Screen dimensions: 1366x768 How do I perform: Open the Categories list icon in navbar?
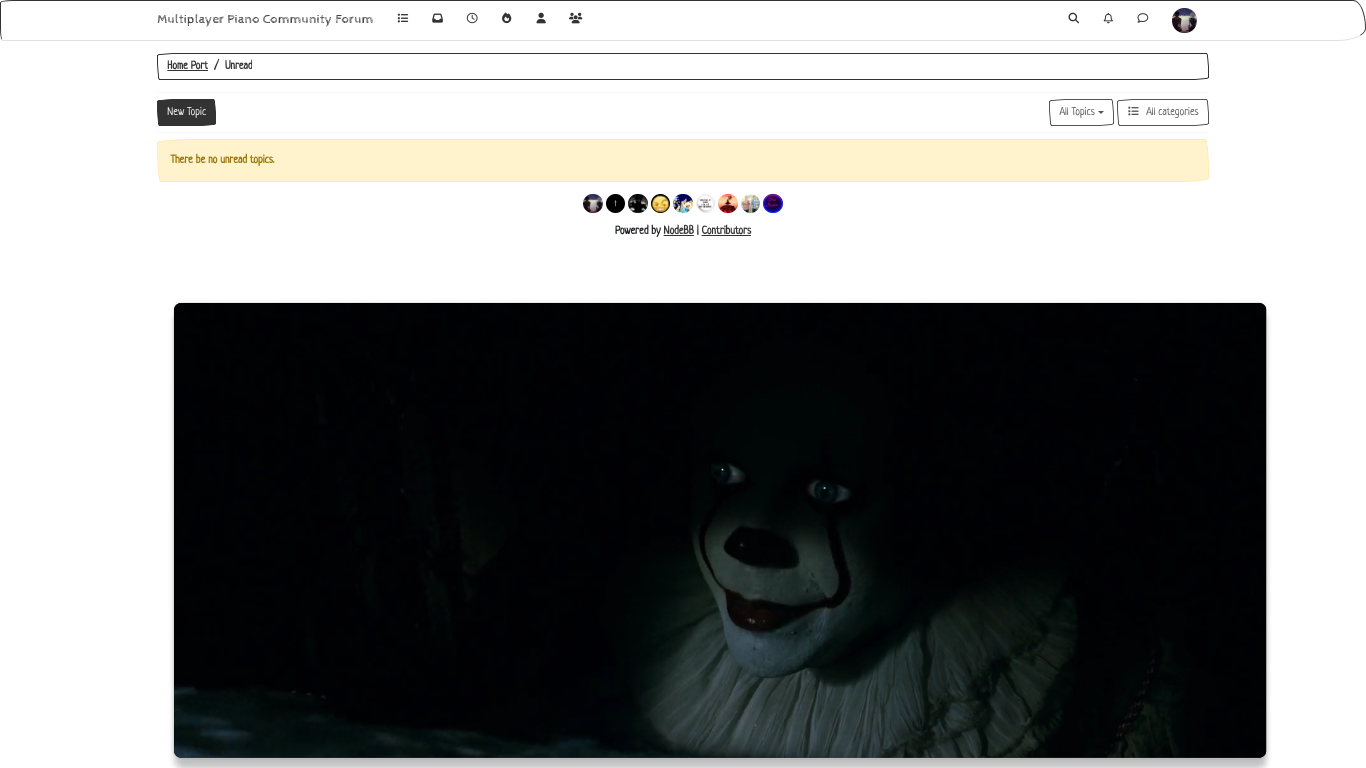coord(403,18)
